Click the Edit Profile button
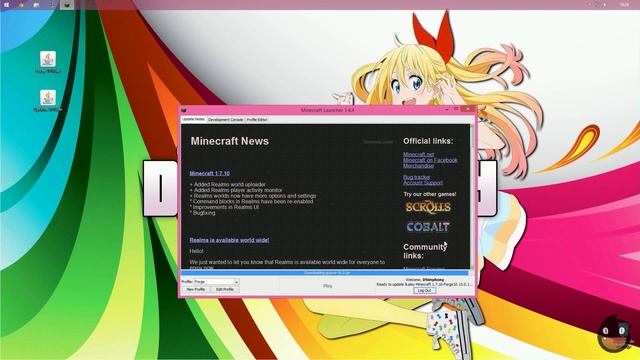This screenshot has width=640, height=360. 224,289
